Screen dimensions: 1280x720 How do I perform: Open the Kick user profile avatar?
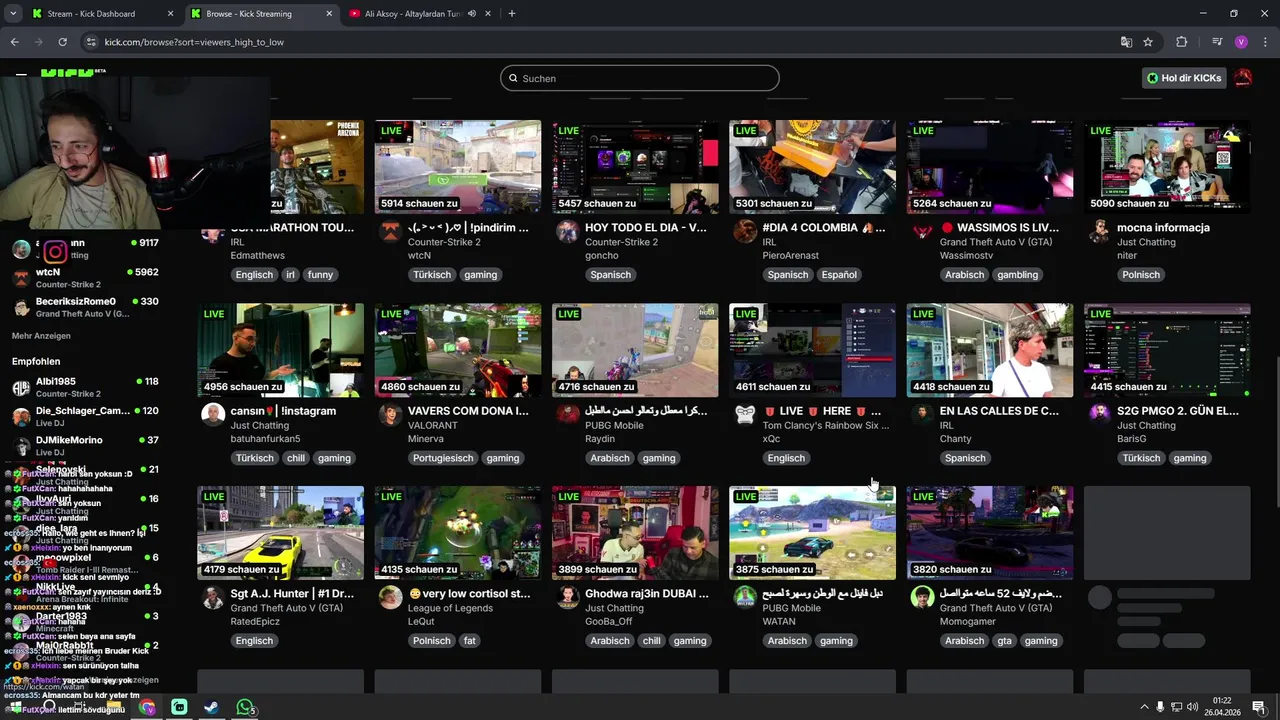click(x=1243, y=78)
